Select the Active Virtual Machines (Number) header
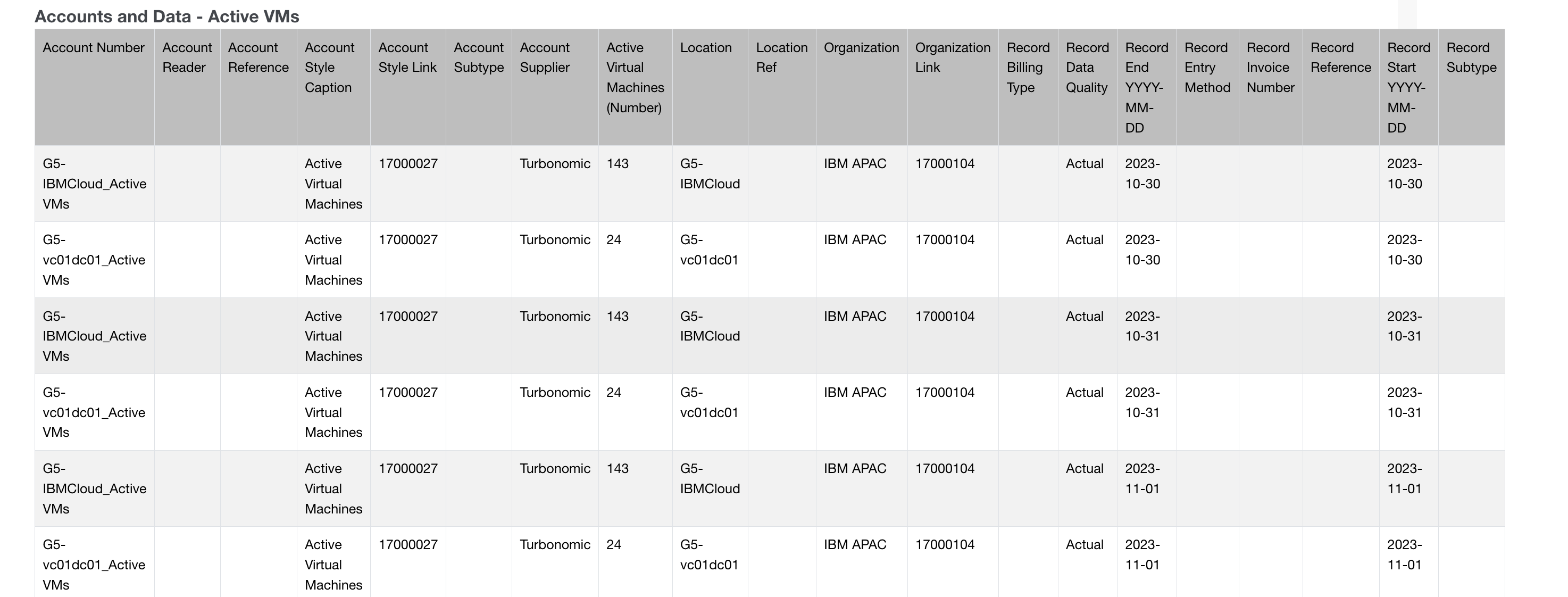The height and width of the screenshot is (597, 1568). click(x=634, y=78)
